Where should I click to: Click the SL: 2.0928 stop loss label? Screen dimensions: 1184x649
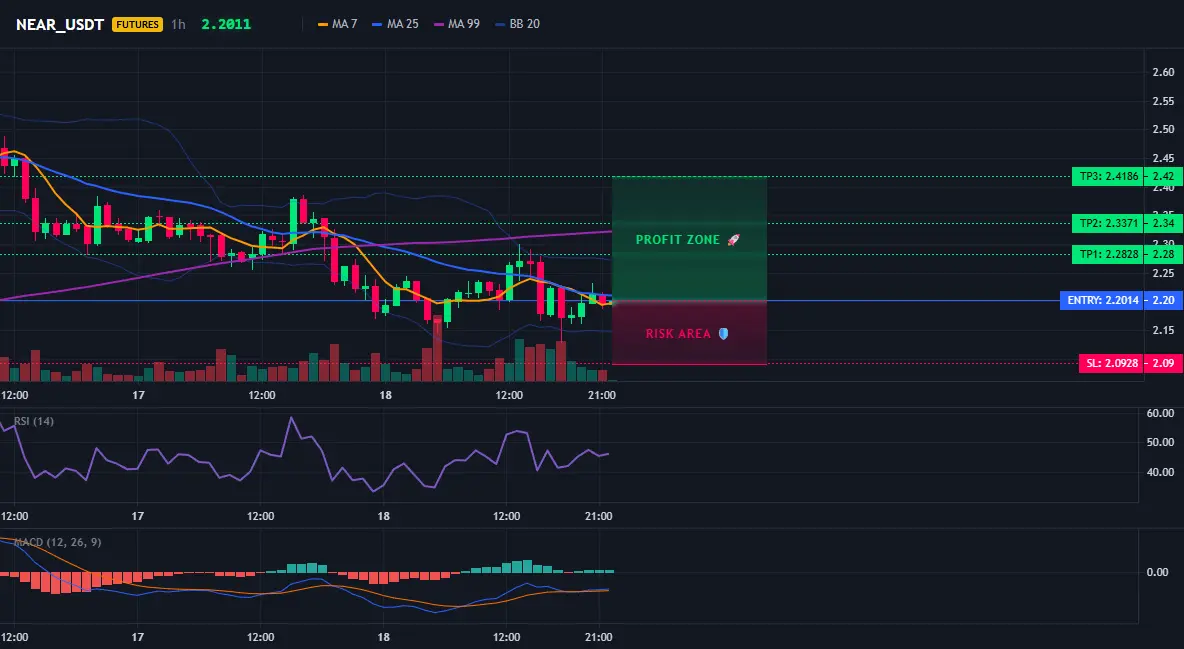[x=1112, y=363]
